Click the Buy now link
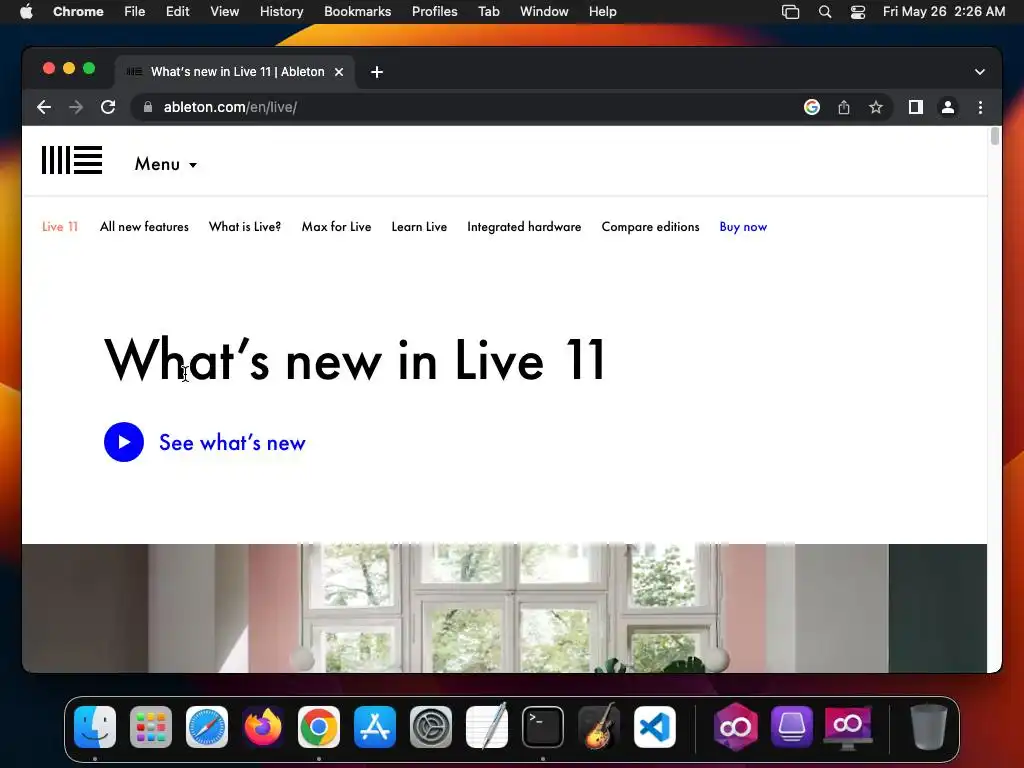This screenshot has width=1024, height=768. click(x=743, y=227)
